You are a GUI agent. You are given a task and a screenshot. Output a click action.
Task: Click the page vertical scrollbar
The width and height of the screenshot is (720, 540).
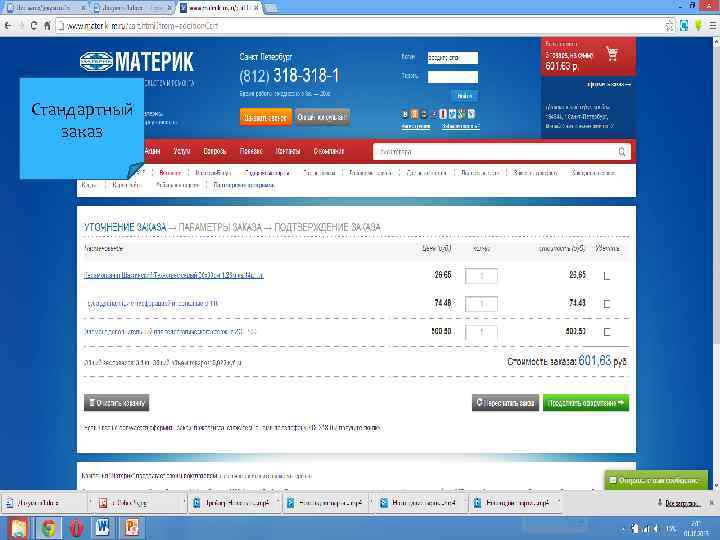coord(715,262)
